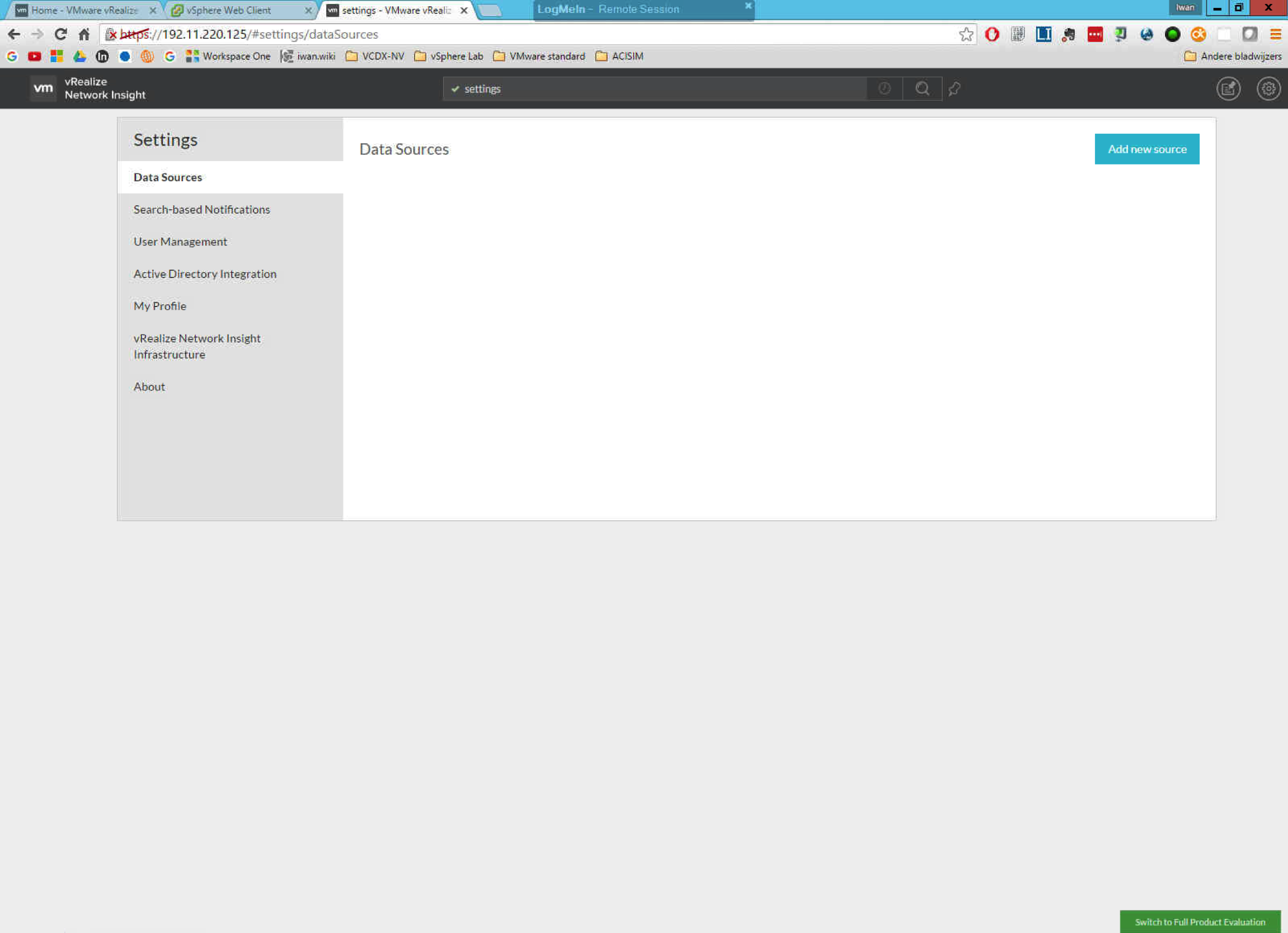Click the VMware vm logo
Image resolution: width=1288 pixels, height=933 pixels.
click(x=43, y=88)
